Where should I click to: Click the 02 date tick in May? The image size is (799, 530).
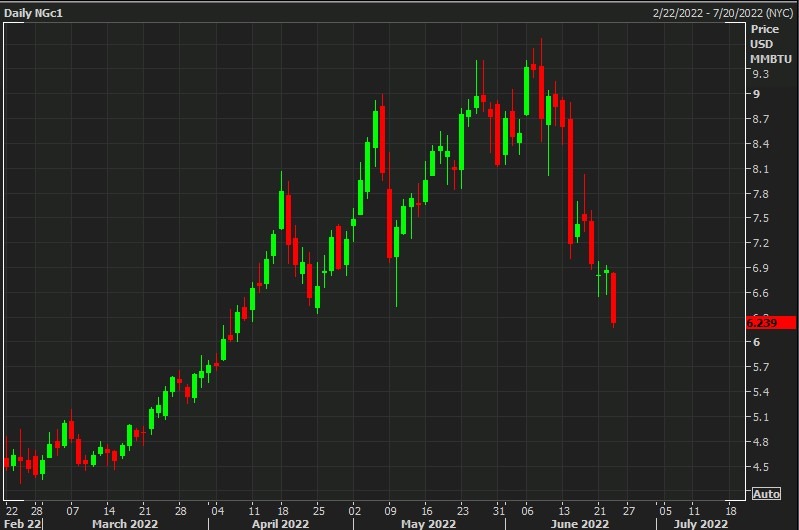pyautogui.click(x=355, y=511)
